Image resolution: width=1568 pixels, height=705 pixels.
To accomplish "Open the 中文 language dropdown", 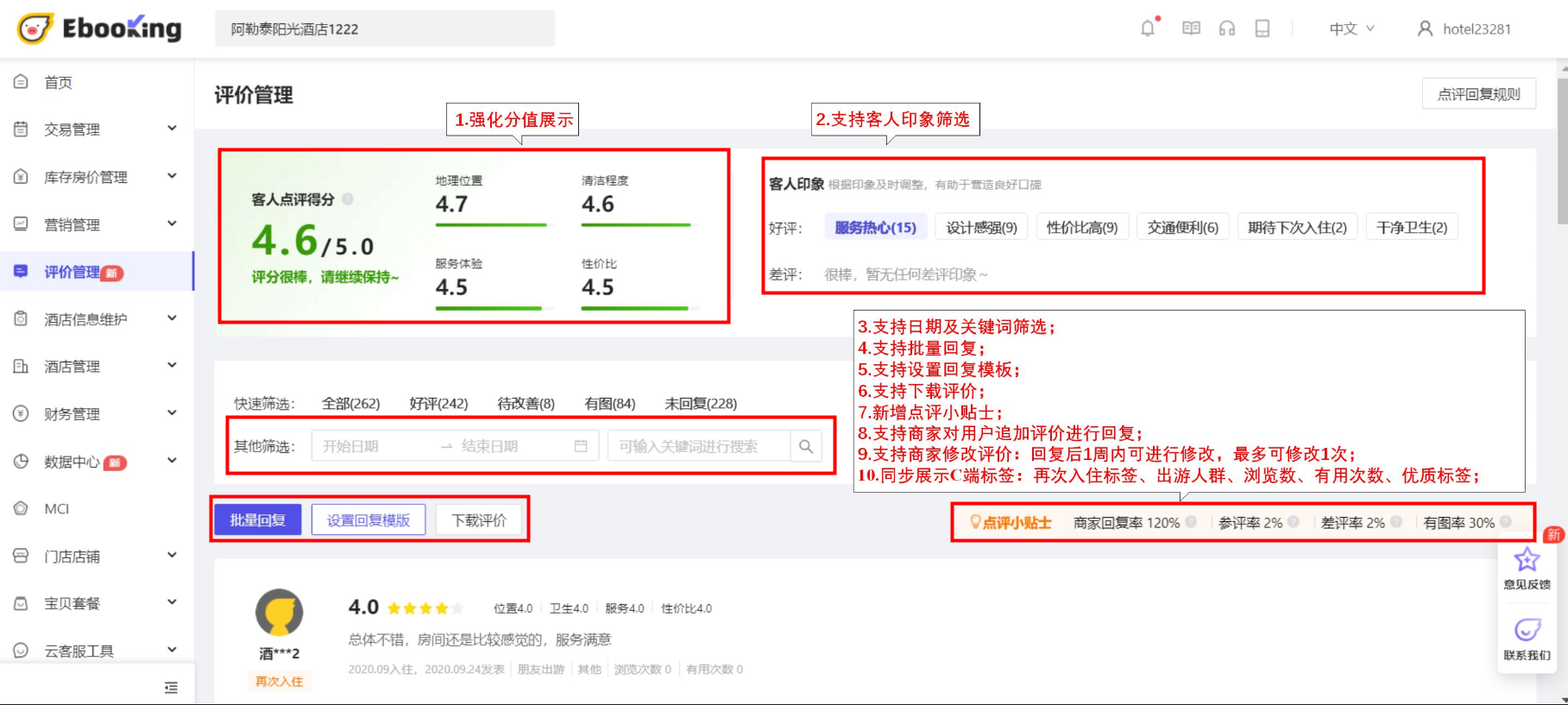I will tap(1351, 28).
